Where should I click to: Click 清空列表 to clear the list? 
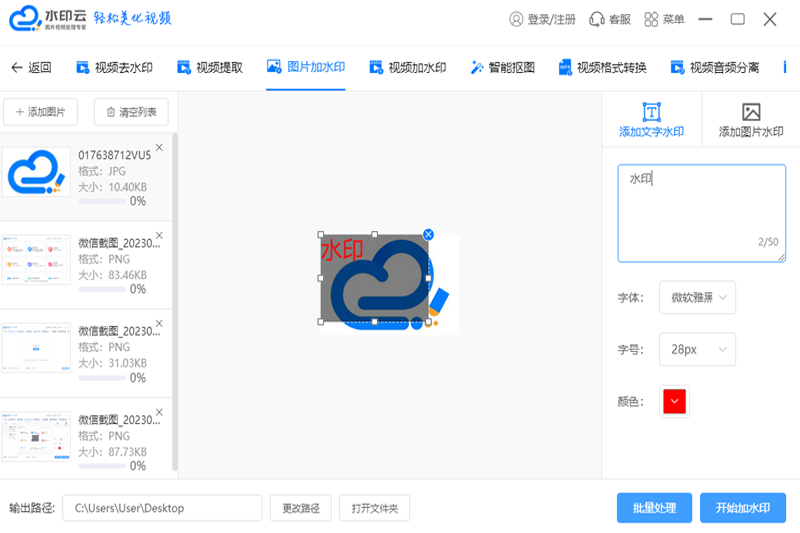(131, 112)
